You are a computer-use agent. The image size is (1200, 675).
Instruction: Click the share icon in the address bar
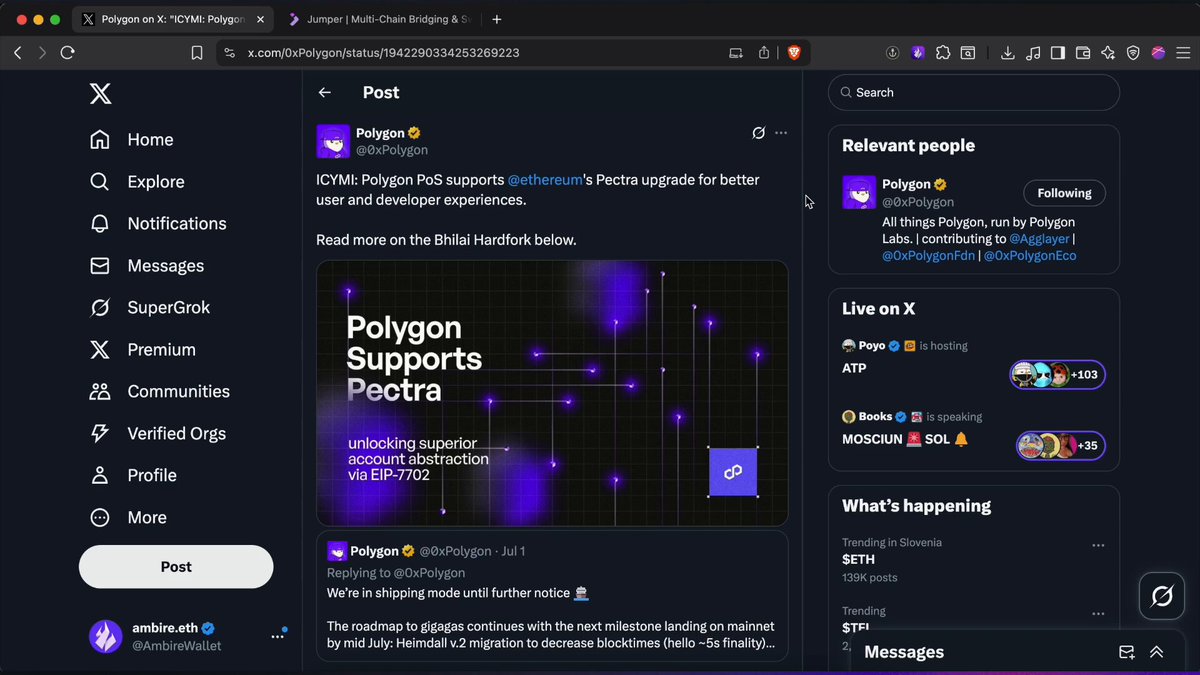tap(764, 53)
